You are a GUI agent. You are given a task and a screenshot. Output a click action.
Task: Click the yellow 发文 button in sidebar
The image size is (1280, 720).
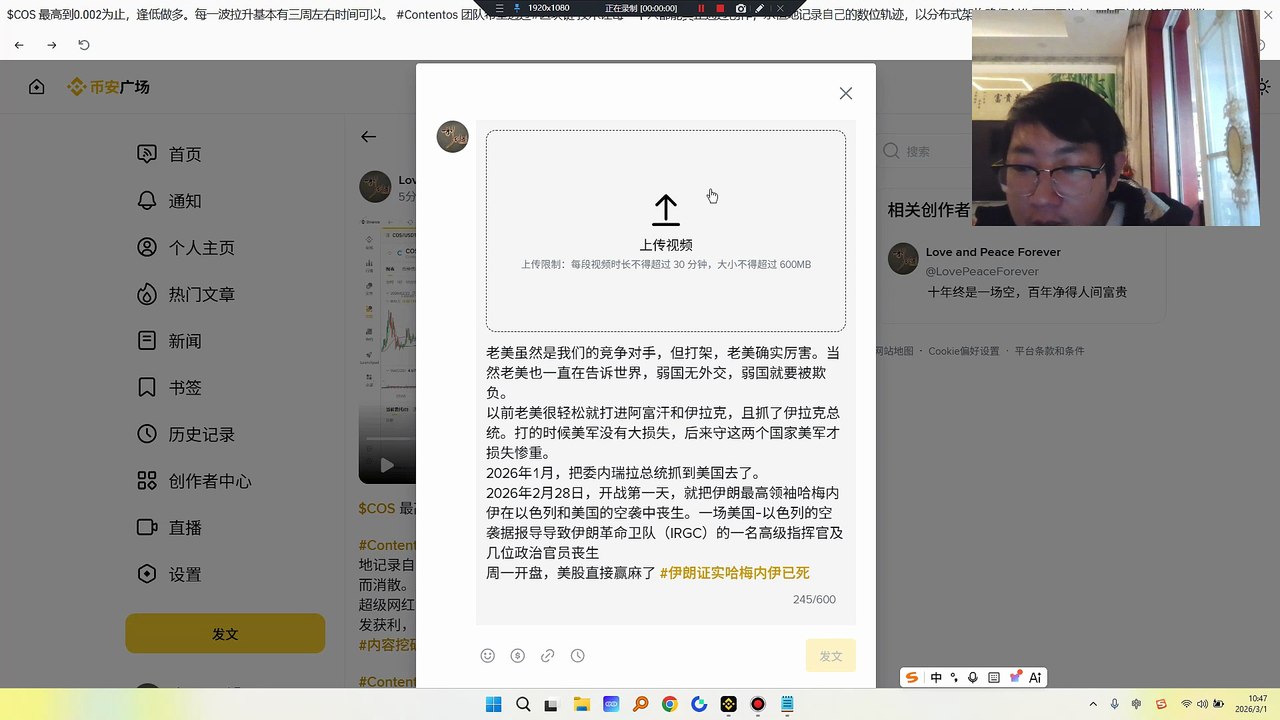click(225, 634)
